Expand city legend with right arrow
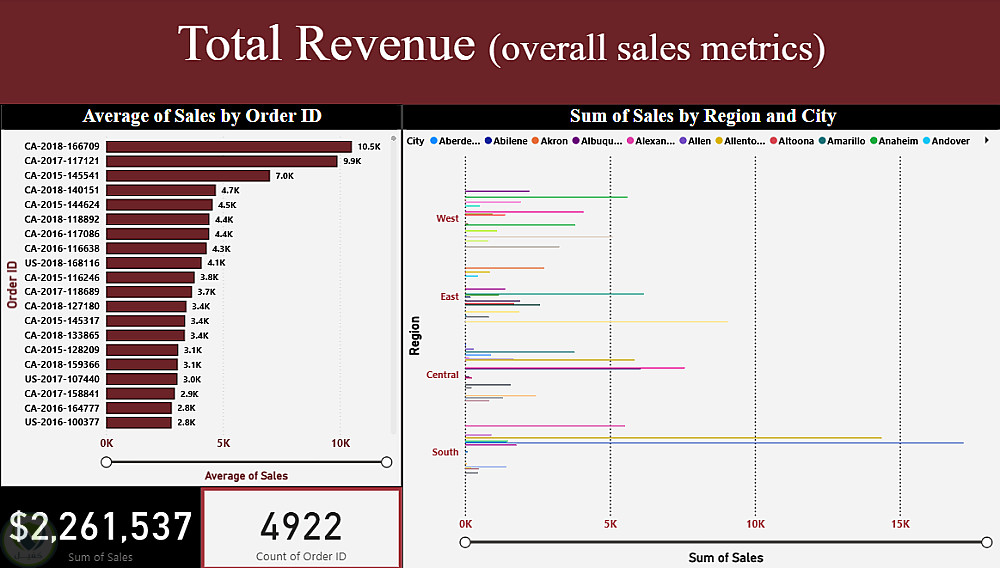1000x568 pixels. [987, 140]
